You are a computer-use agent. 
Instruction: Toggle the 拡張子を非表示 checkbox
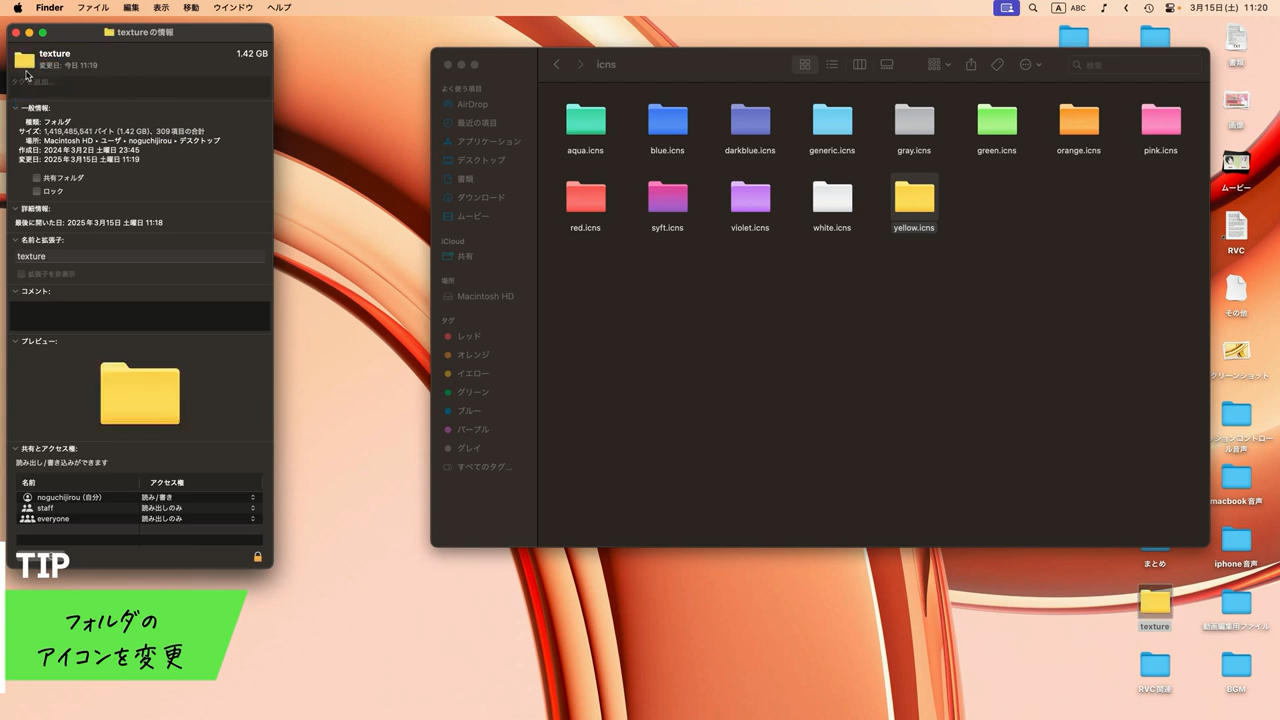coord(21,274)
